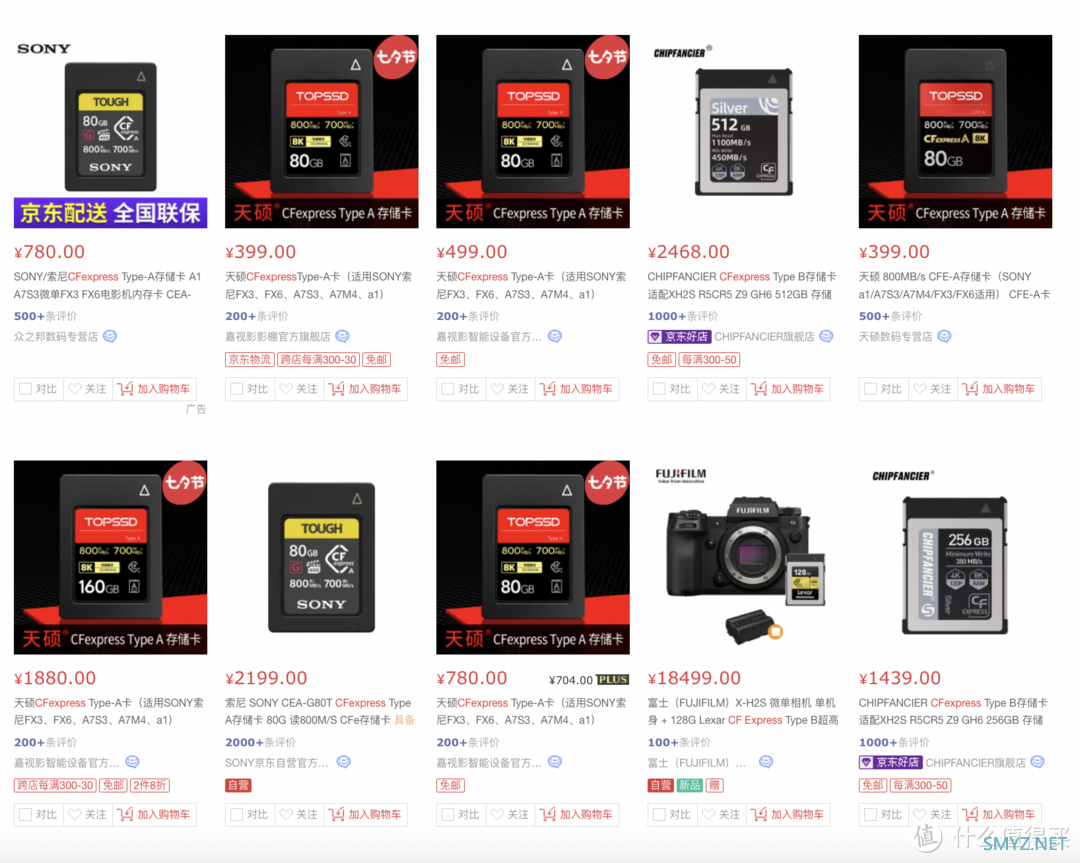1080x863 pixels.
Task: Click the chat icon beside 众之邦数码专营店
Action: pos(110,336)
